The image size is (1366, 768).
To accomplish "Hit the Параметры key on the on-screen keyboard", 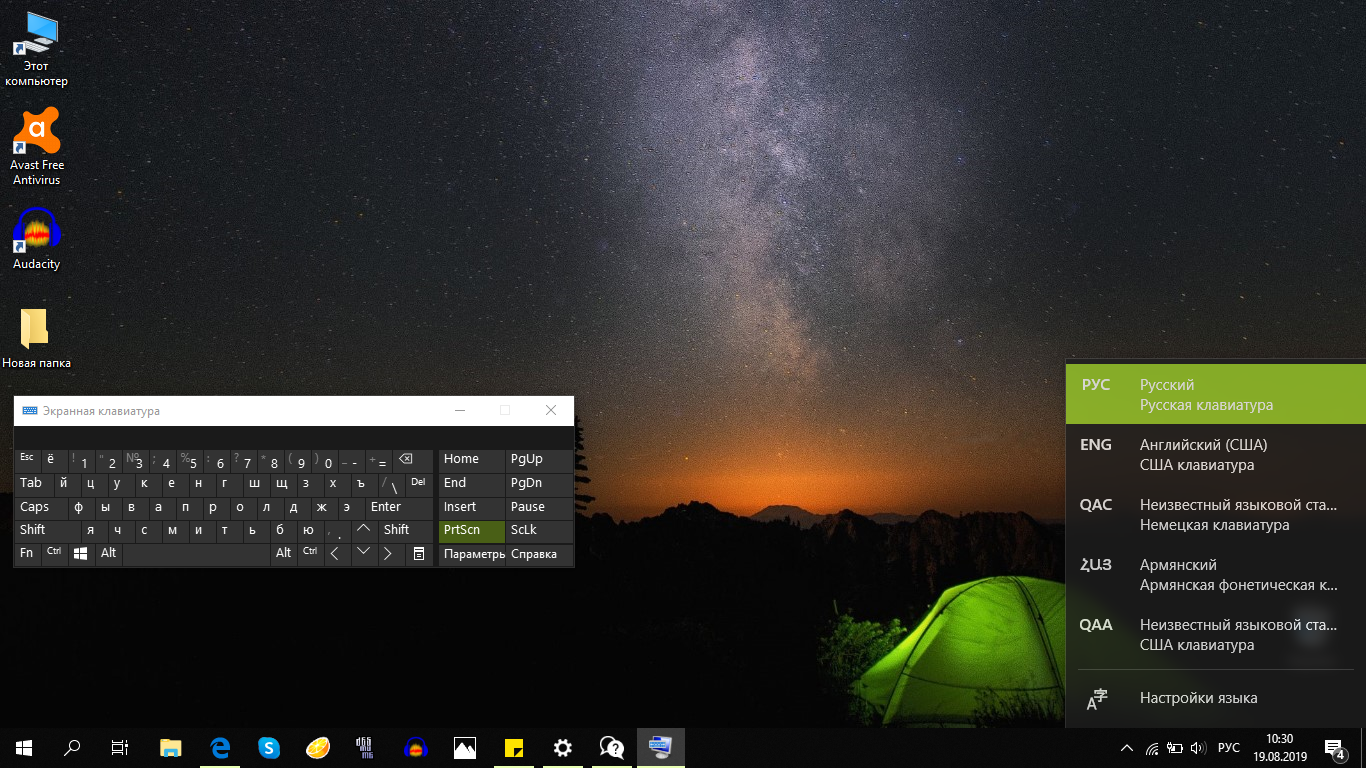I will 472,553.
